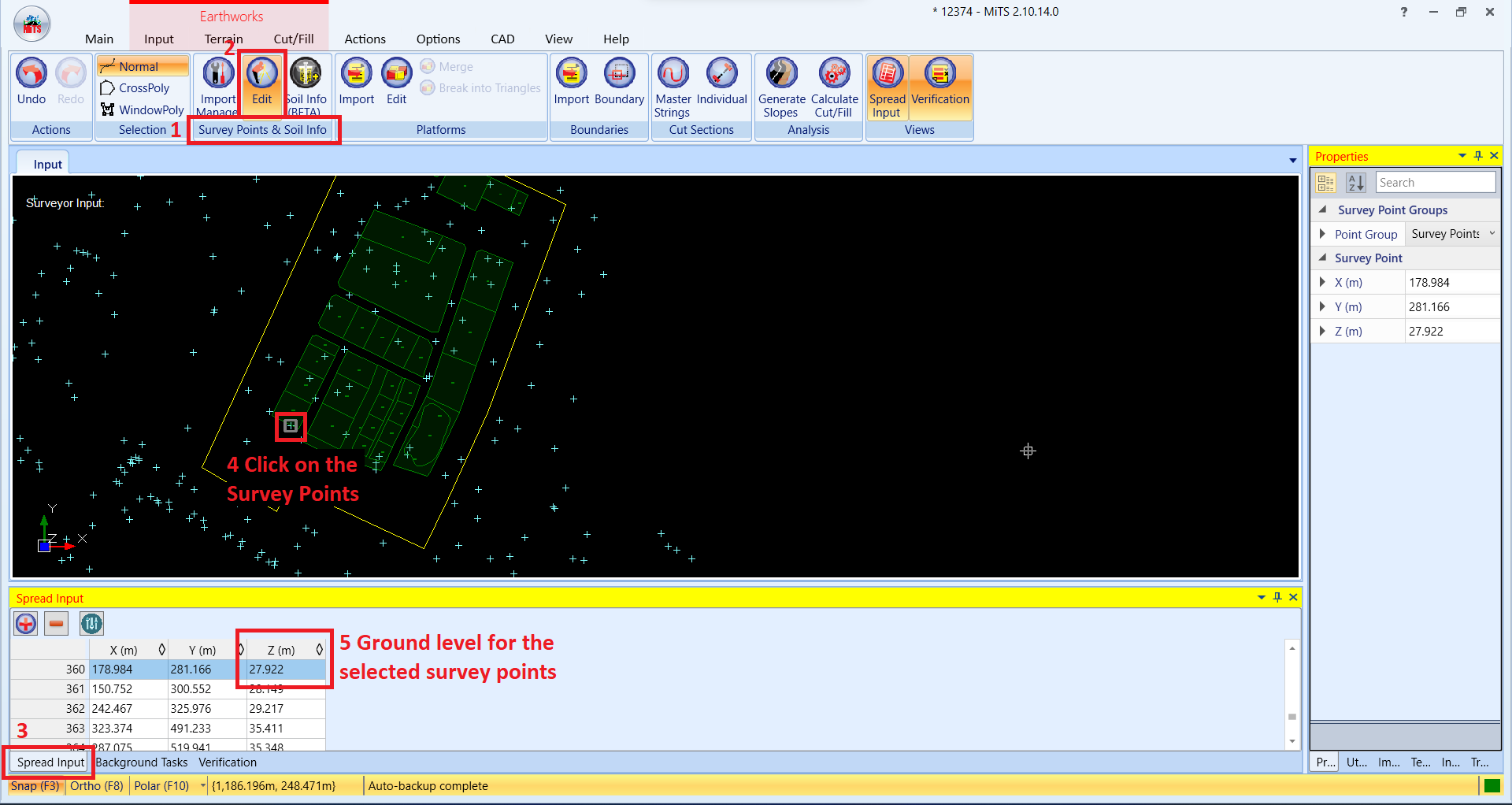Toggle Ortho (F8) in status bar
This screenshot has height=805, width=1512.
click(97, 786)
